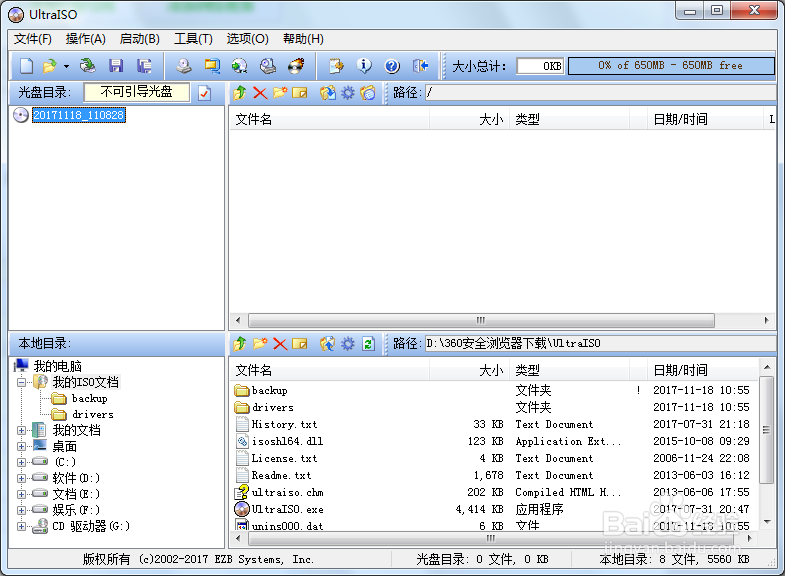Expand the (C:) drive node
The height and width of the screenshot is (576, 785).
[21, 462]
